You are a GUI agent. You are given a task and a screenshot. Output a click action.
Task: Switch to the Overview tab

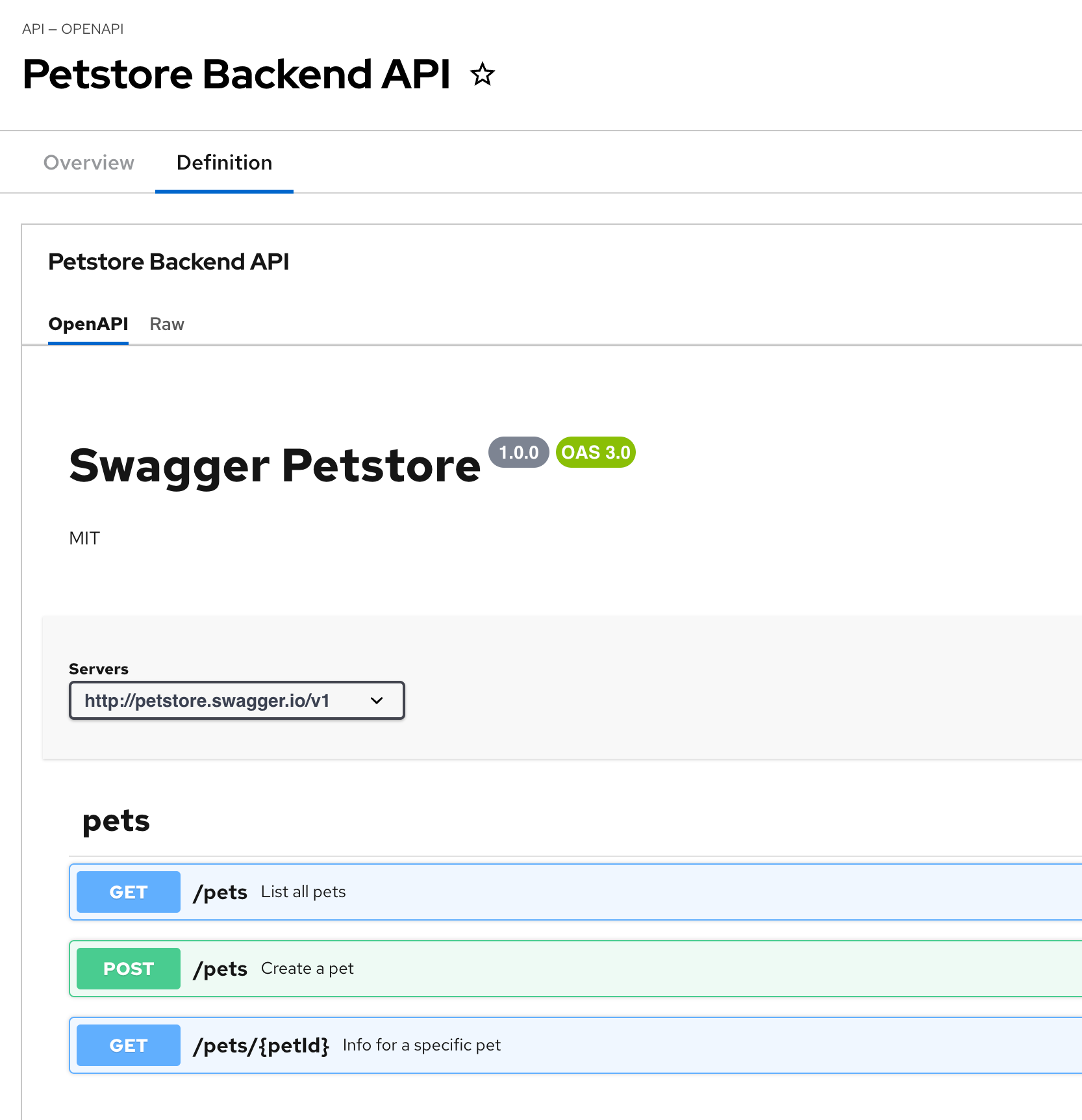[88, 162]
